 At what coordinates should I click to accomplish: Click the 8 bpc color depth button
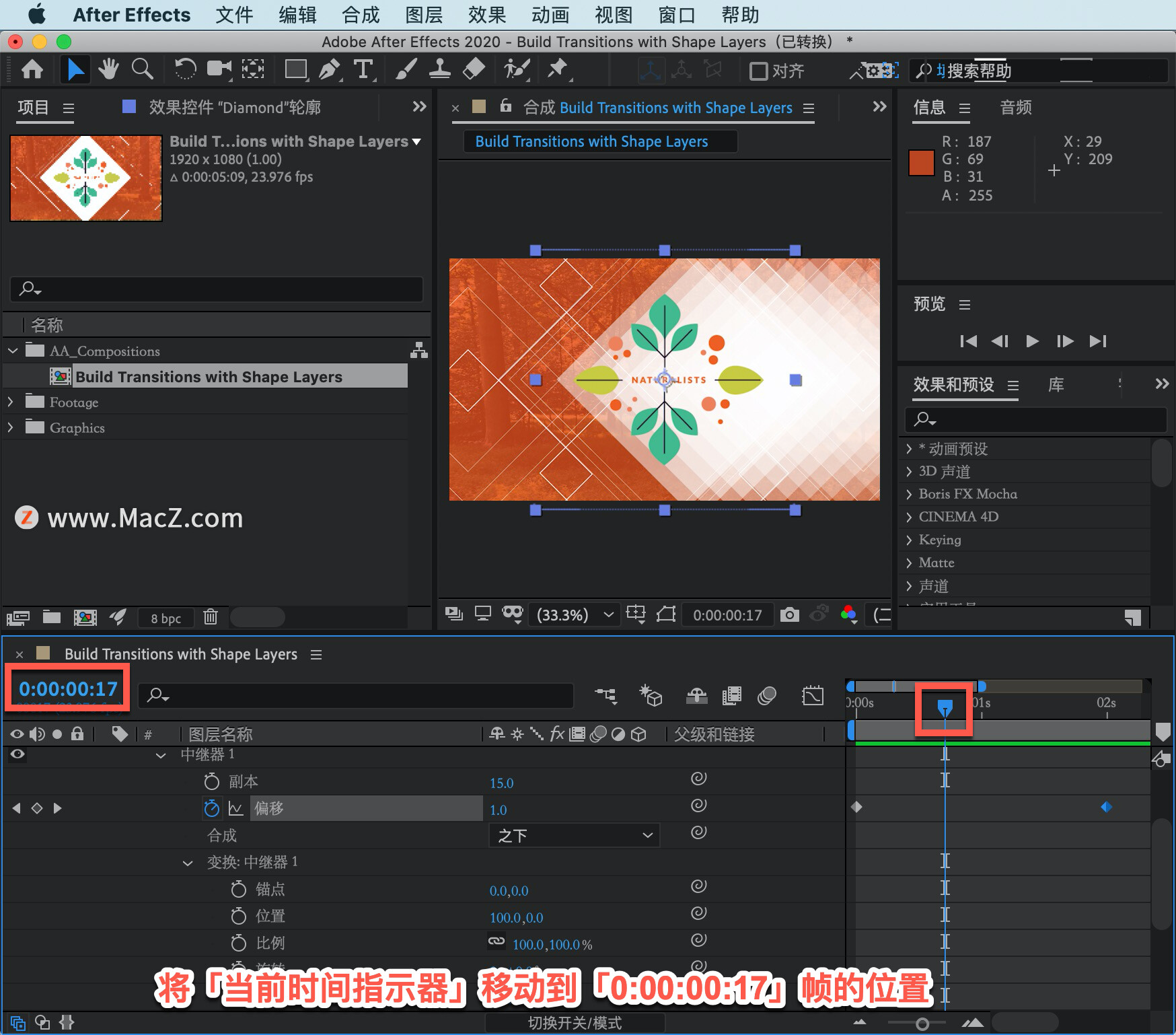tap(166, 618)
